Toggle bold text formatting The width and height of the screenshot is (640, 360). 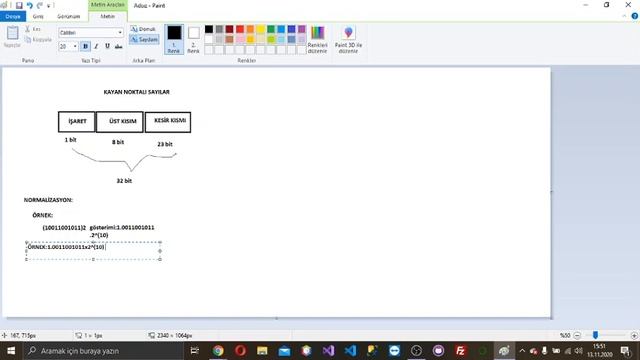85,47
